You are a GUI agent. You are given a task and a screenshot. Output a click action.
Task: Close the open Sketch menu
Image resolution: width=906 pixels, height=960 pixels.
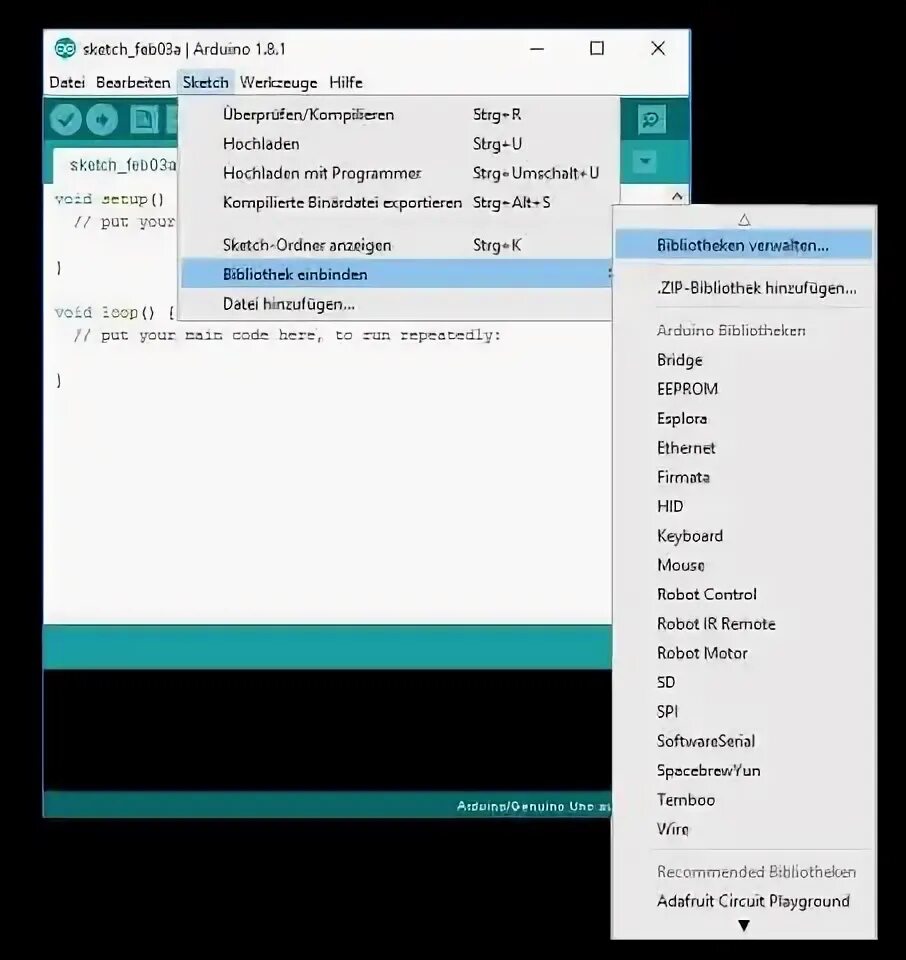point(206,83)
